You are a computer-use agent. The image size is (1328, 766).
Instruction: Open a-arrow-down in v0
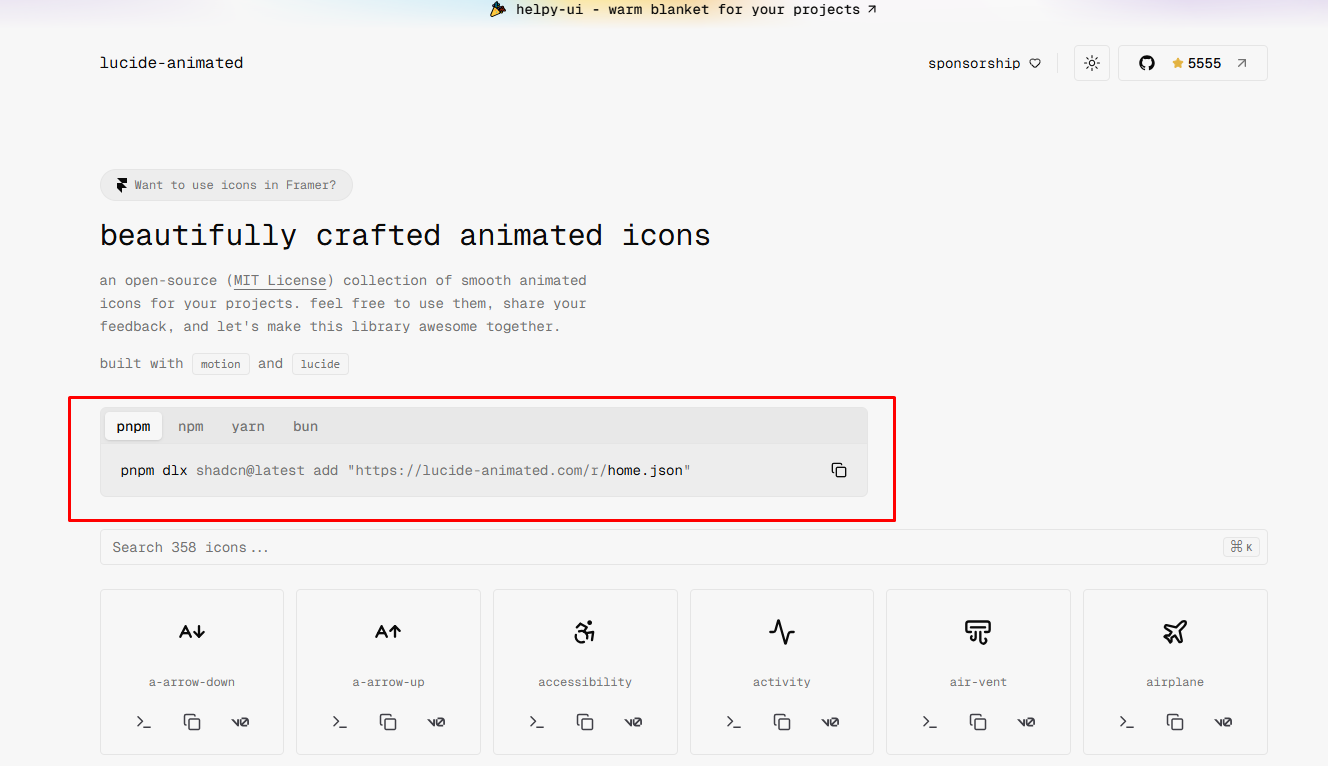[240, 722]
